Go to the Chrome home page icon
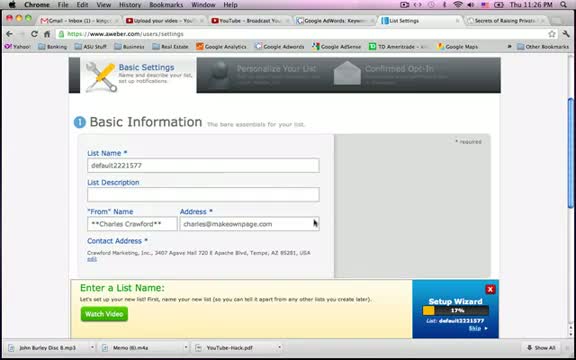The height and width of the screenshot is (360, 576). pyautogui.click(x=47, y=34)
